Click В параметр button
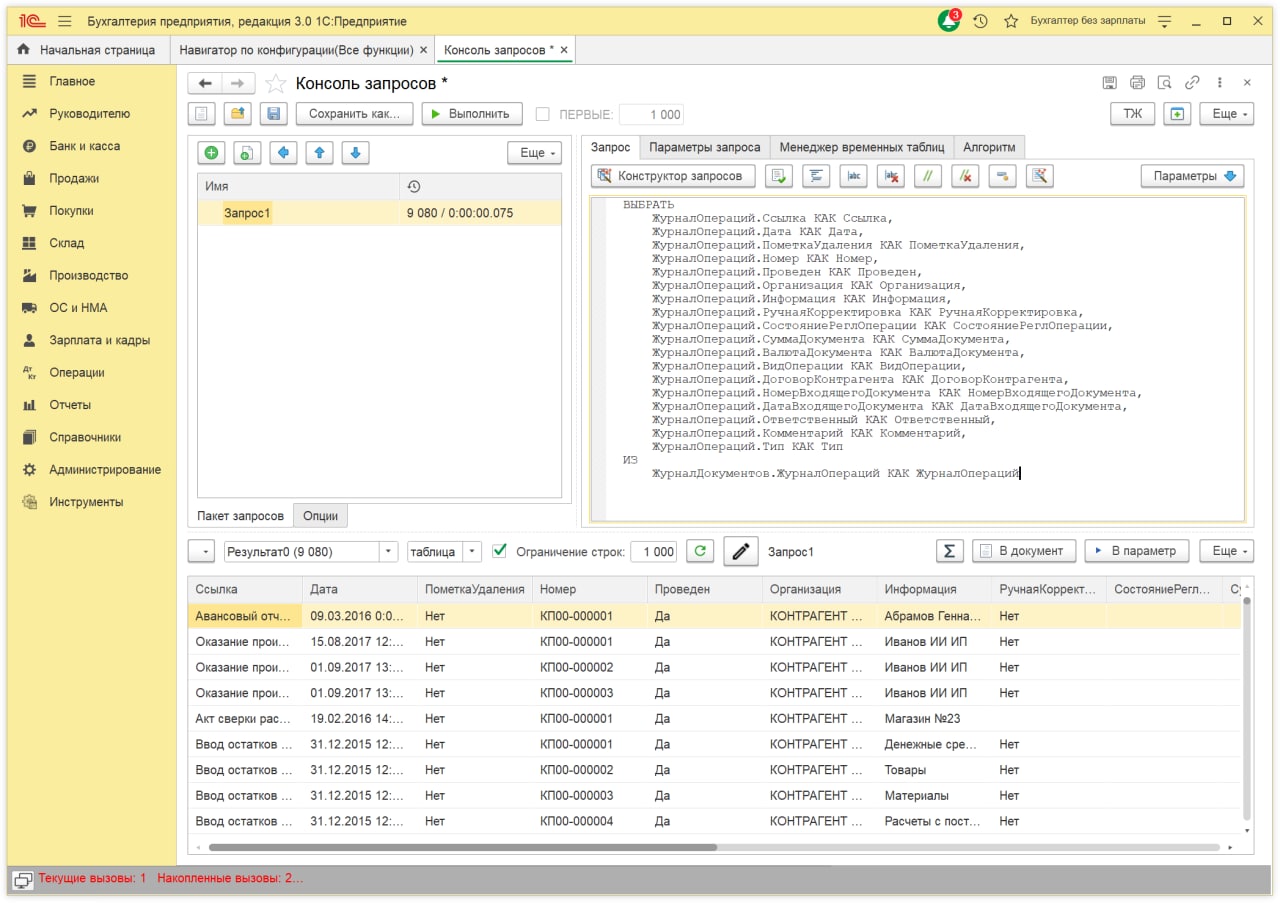The width and height of the screenshot is (1280, 903). coord(1137,551)
